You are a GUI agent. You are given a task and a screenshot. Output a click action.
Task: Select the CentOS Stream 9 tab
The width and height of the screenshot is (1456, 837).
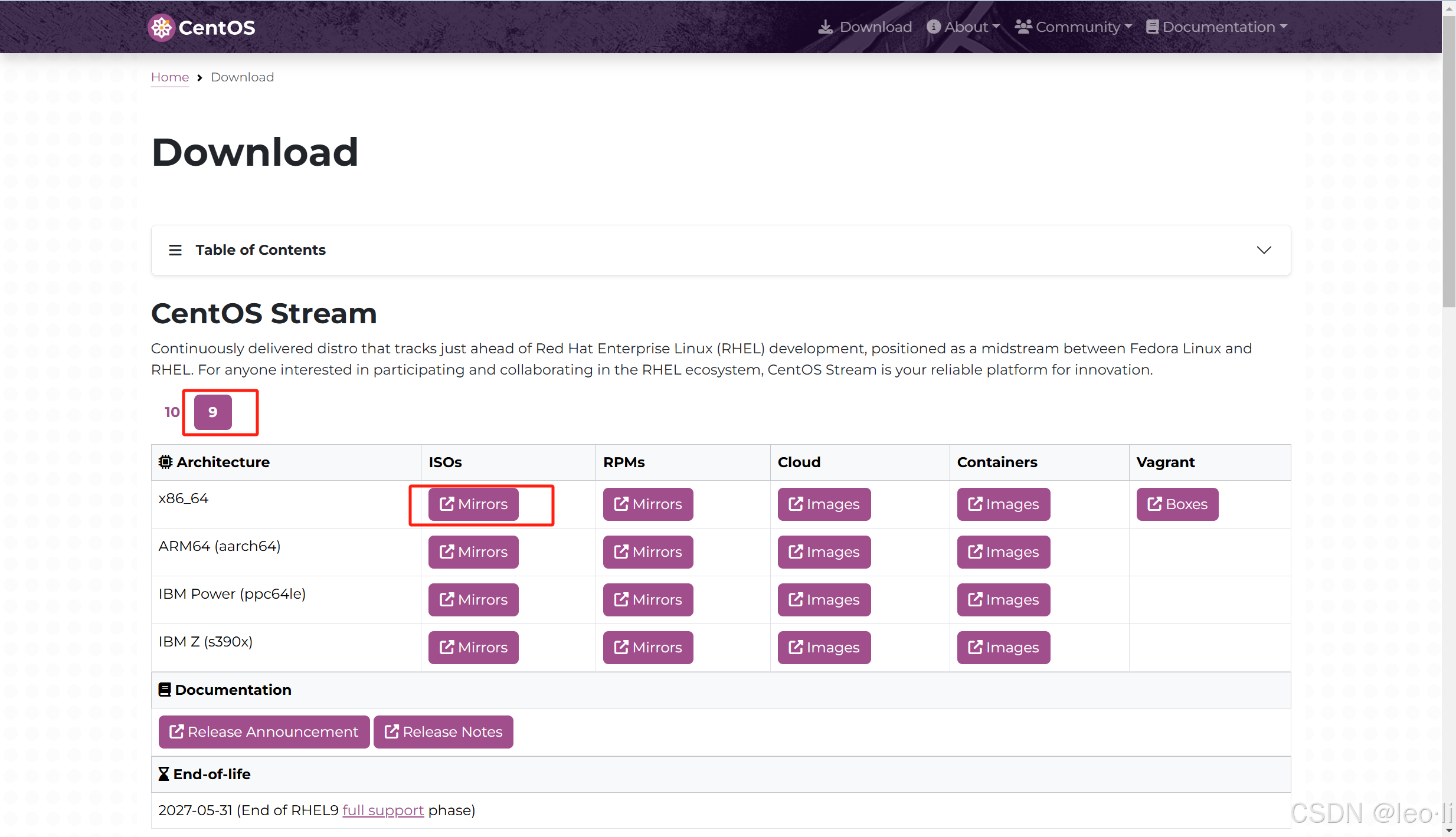(212, 412)
